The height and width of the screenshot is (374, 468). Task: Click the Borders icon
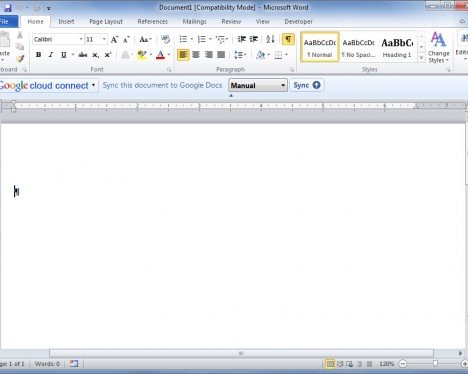278,55
